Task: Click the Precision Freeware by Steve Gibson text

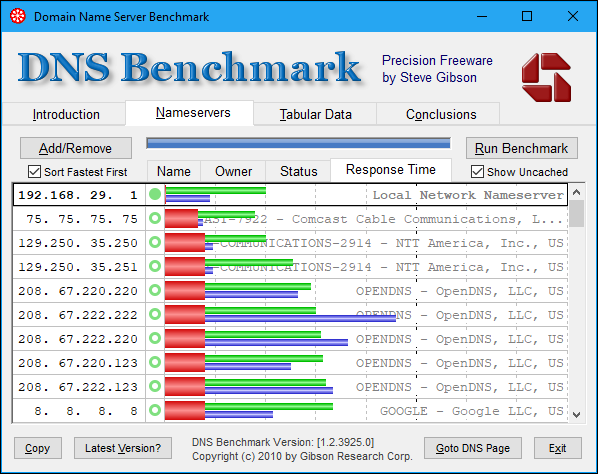Action: 437,69
